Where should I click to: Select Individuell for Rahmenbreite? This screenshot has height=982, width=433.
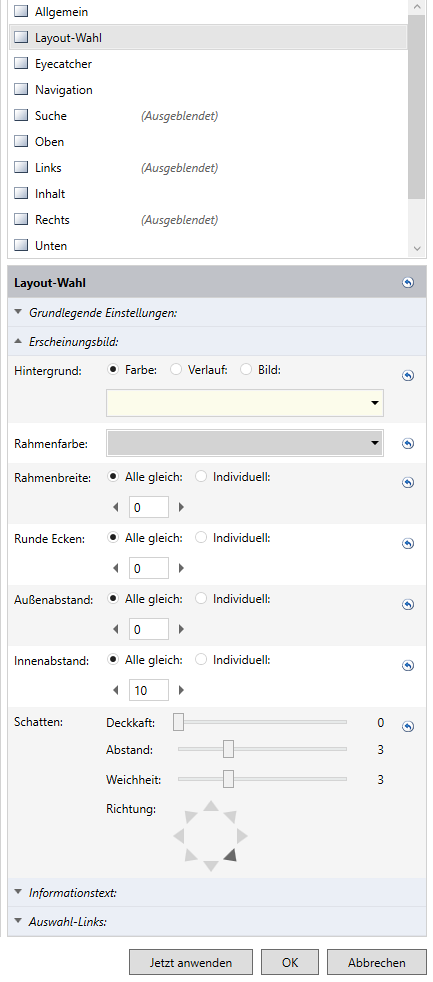pos(201,477)
